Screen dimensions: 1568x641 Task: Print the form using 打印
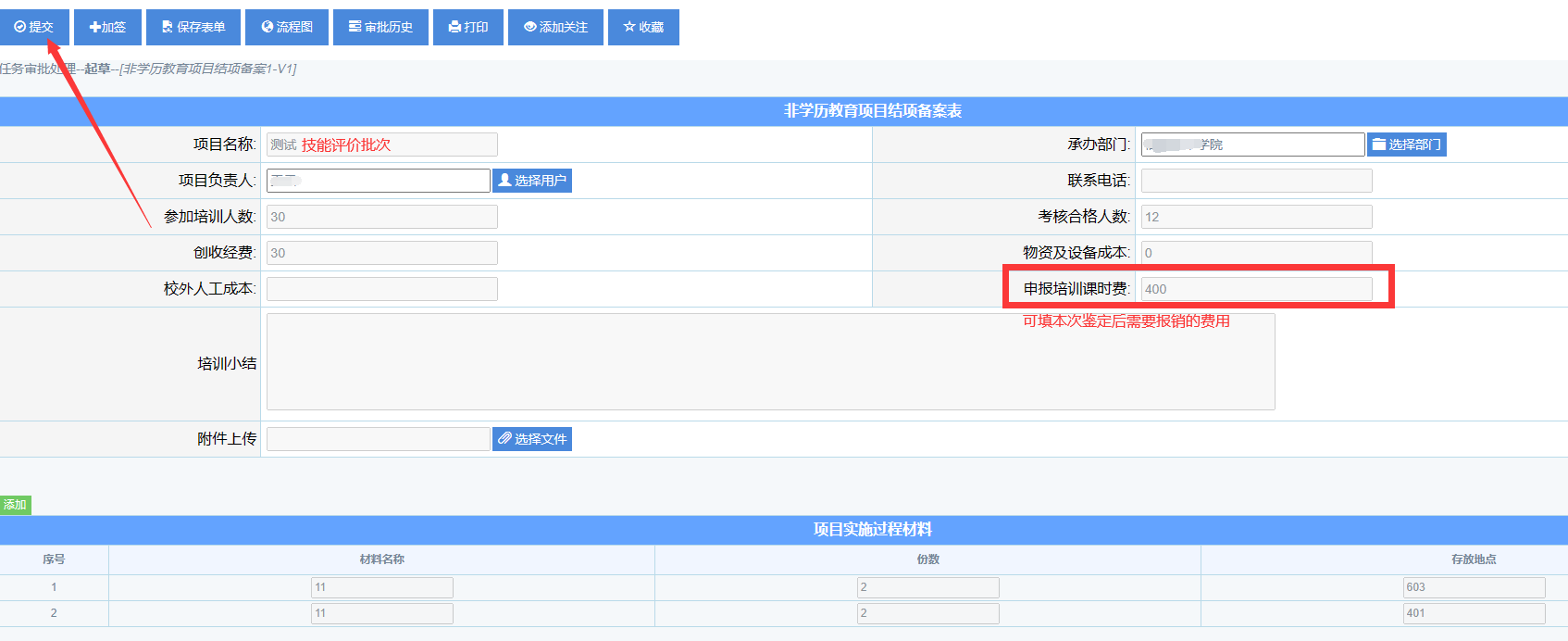(x=468, y=27)
